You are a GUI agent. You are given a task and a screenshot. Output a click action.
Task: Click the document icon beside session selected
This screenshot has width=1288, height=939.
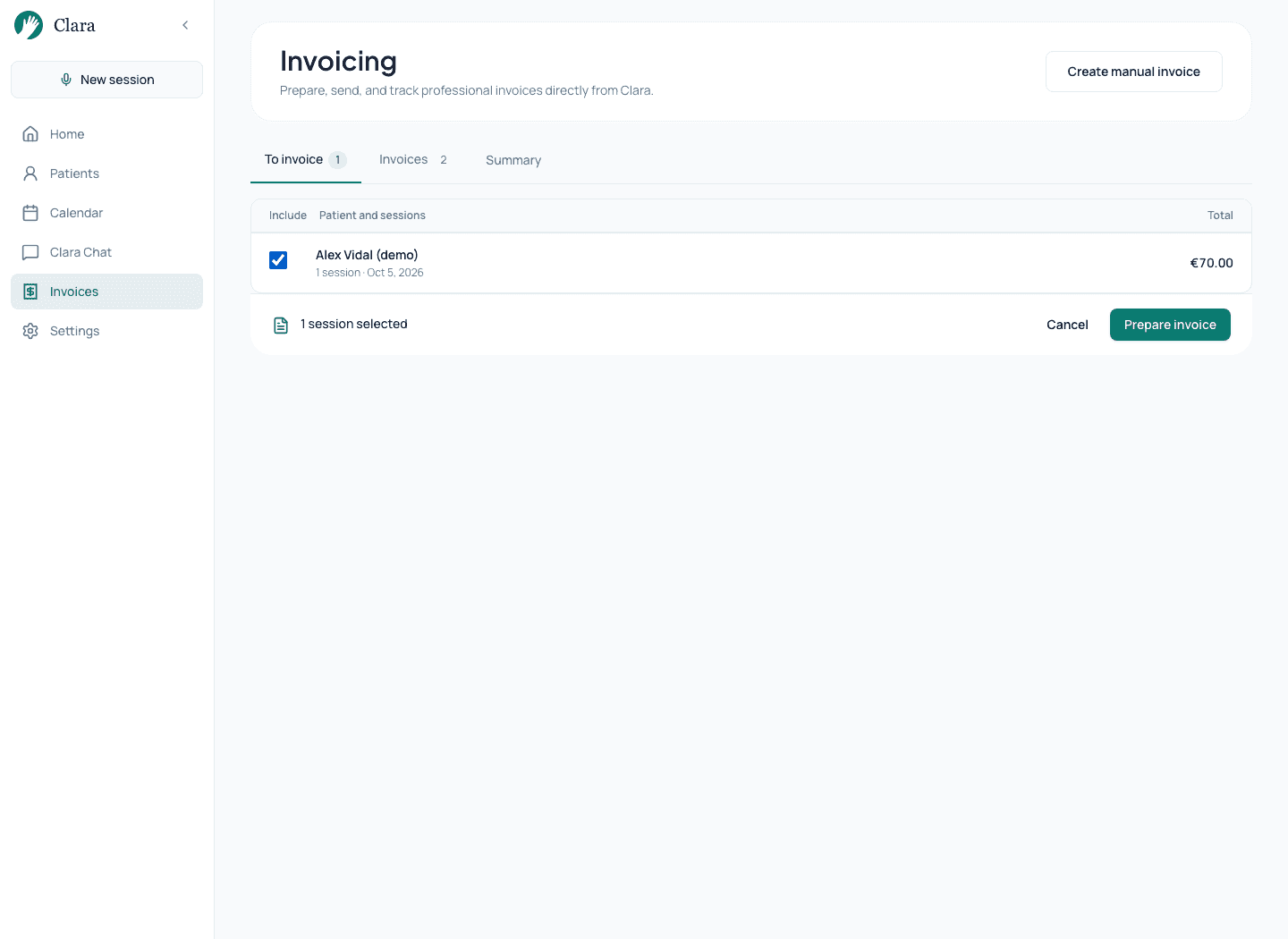[x=281, y=326]
